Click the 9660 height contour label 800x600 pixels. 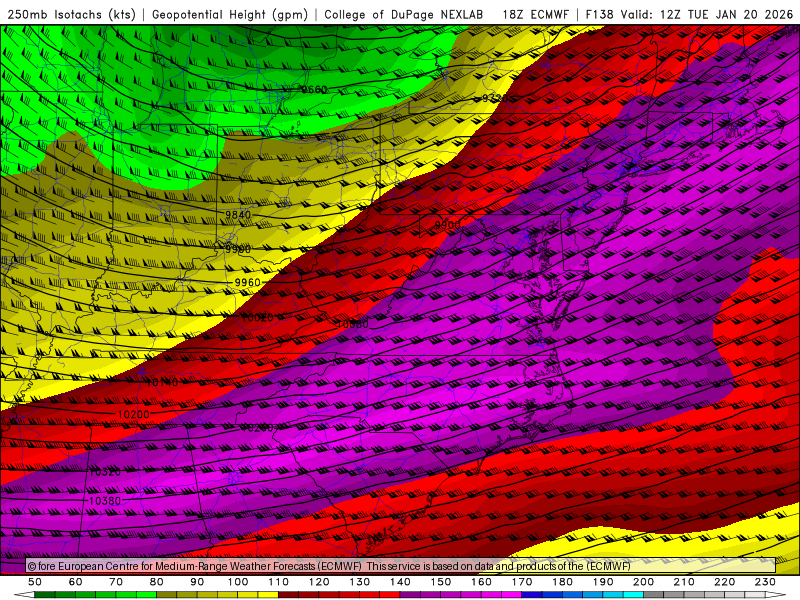314,90
